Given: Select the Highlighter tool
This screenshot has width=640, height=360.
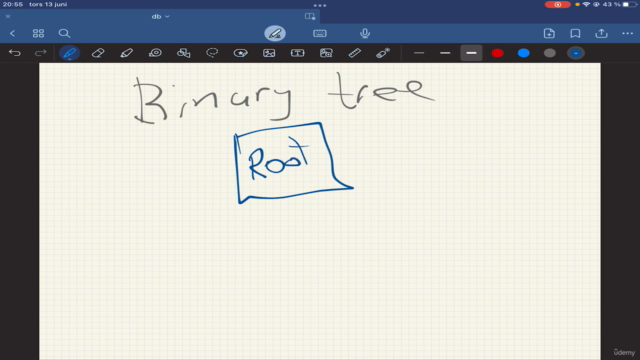Looking at the screenshot, I should pos(127,53).
